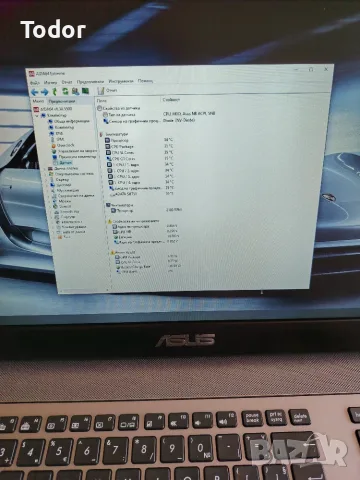Click the green chip toolbar icon
Screen dimensions: 360x480
pos(86,91)
